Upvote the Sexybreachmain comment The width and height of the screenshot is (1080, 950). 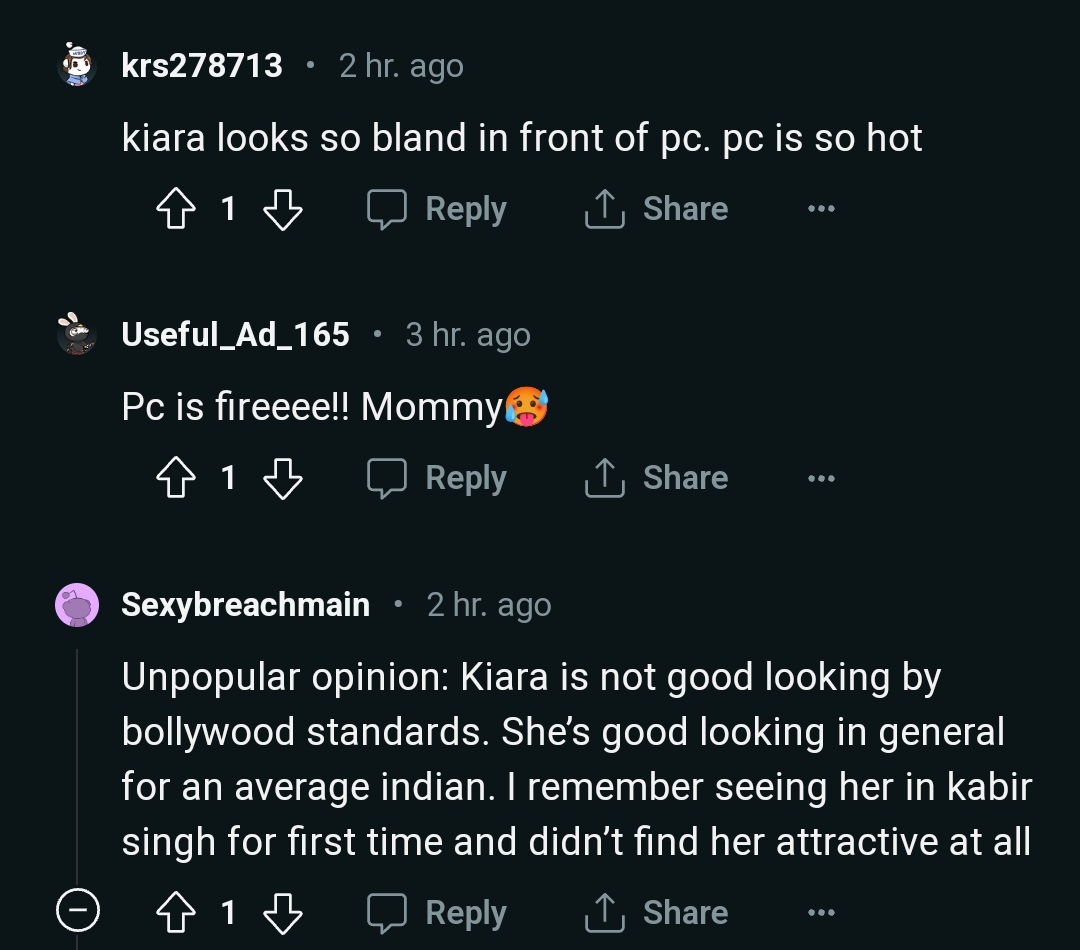[x=176, y=912]
